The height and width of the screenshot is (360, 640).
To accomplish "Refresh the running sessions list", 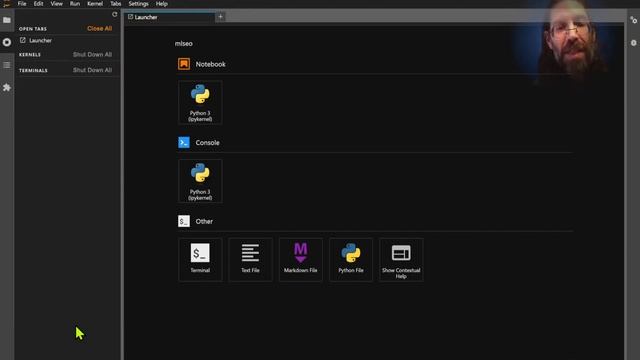I will [115, 14].
